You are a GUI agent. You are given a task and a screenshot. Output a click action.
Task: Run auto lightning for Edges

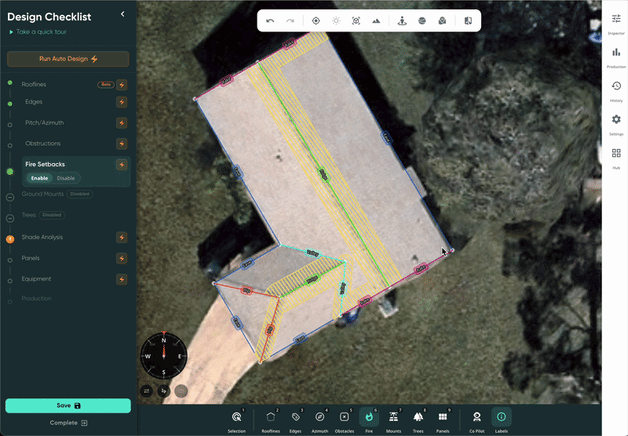[x=122, y=102]
